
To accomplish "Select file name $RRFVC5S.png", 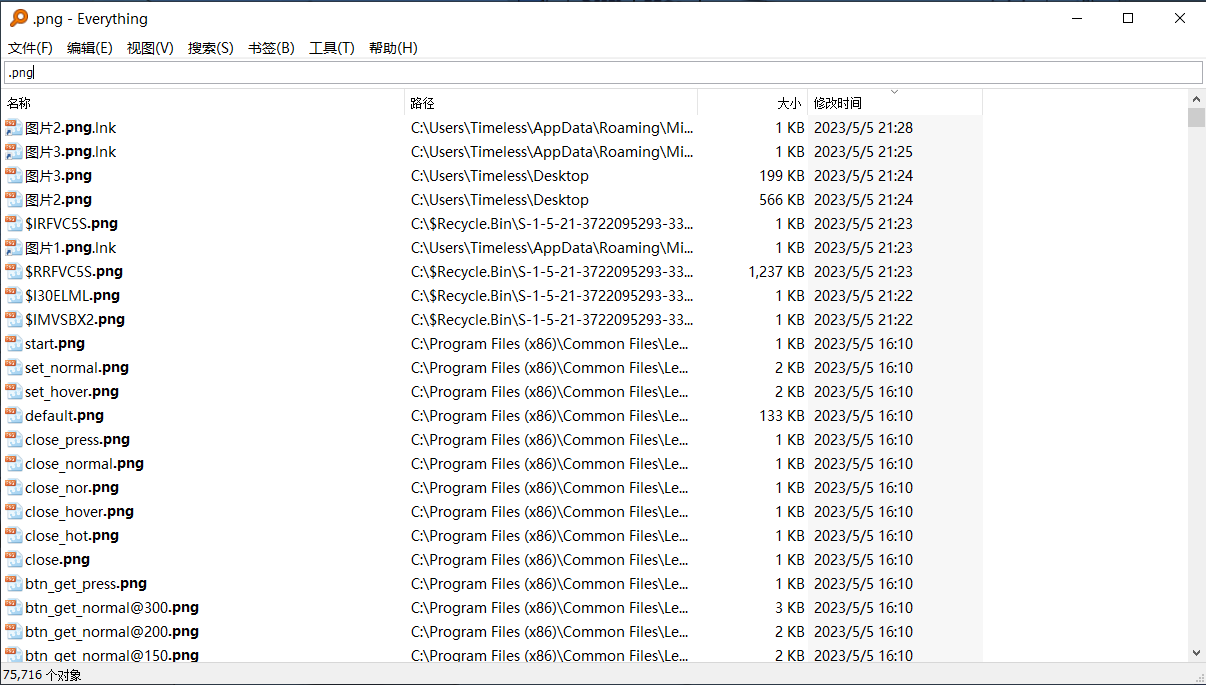I will 74,271.
